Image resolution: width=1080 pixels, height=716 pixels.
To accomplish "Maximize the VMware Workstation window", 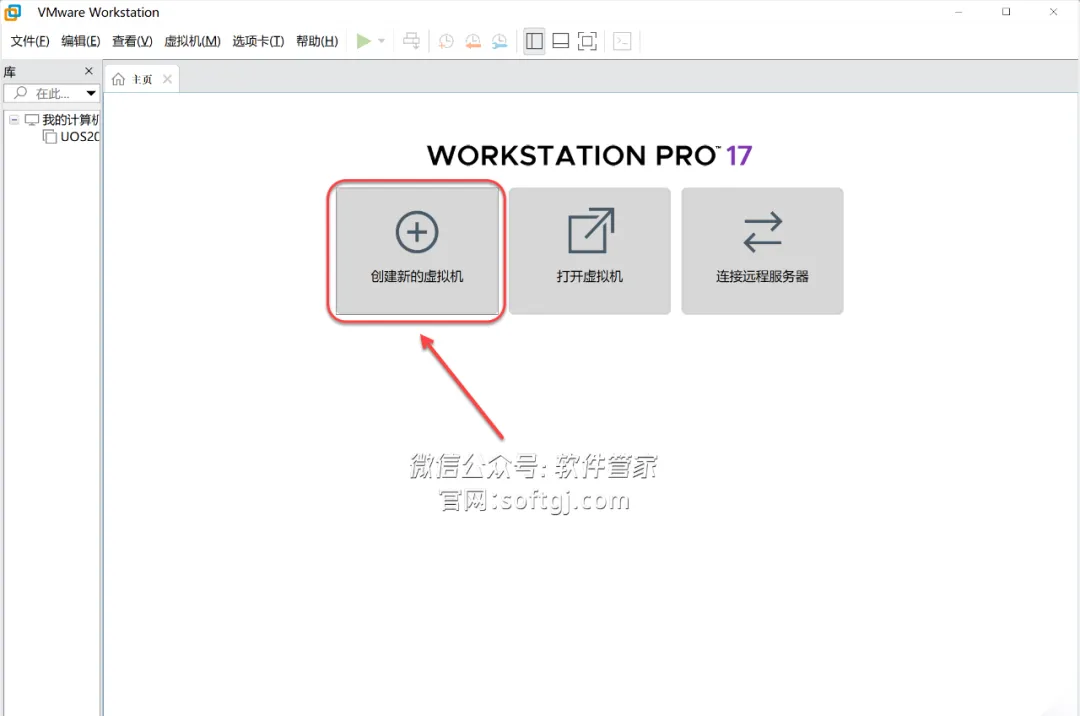I will tap(1006, 12).
